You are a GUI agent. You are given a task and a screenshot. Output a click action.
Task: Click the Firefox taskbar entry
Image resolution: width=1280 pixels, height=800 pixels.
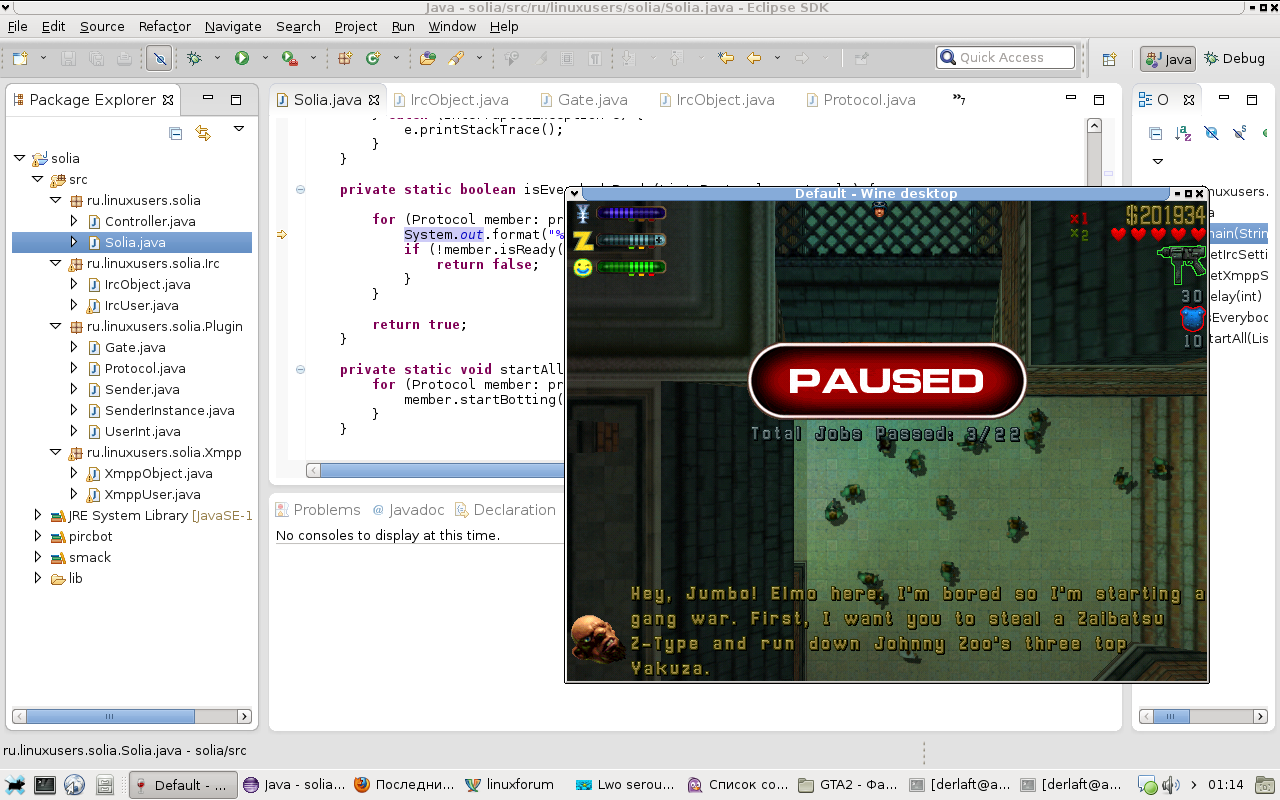coord(404,785)
